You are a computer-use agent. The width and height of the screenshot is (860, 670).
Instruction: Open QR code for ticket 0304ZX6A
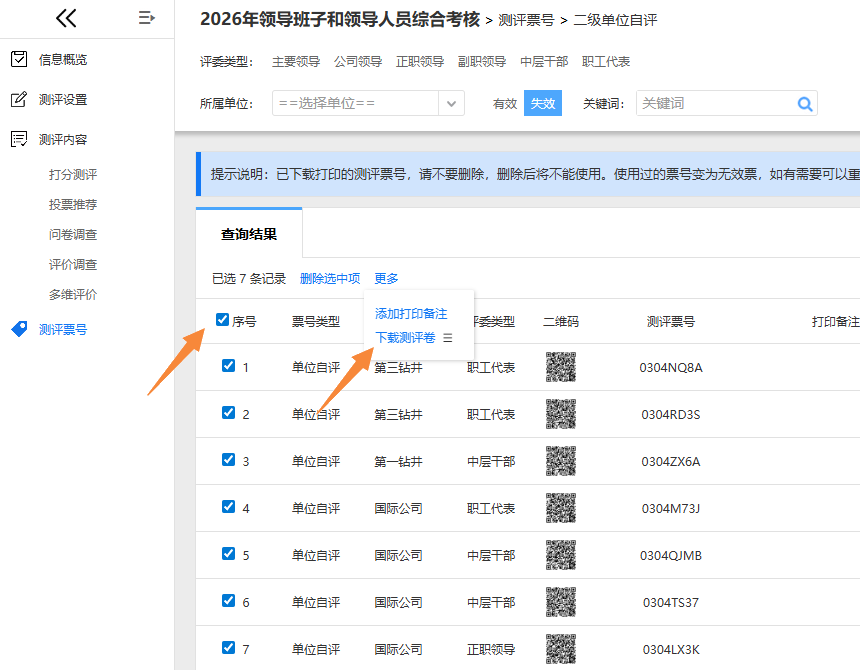click(x=561, y=461)
